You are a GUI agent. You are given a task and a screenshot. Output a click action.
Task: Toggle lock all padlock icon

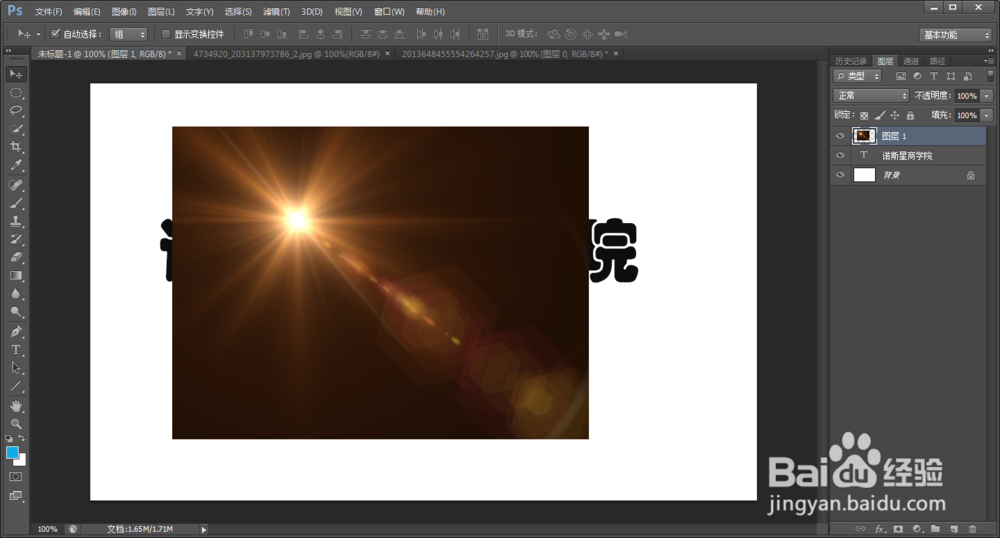click(910, 115)
